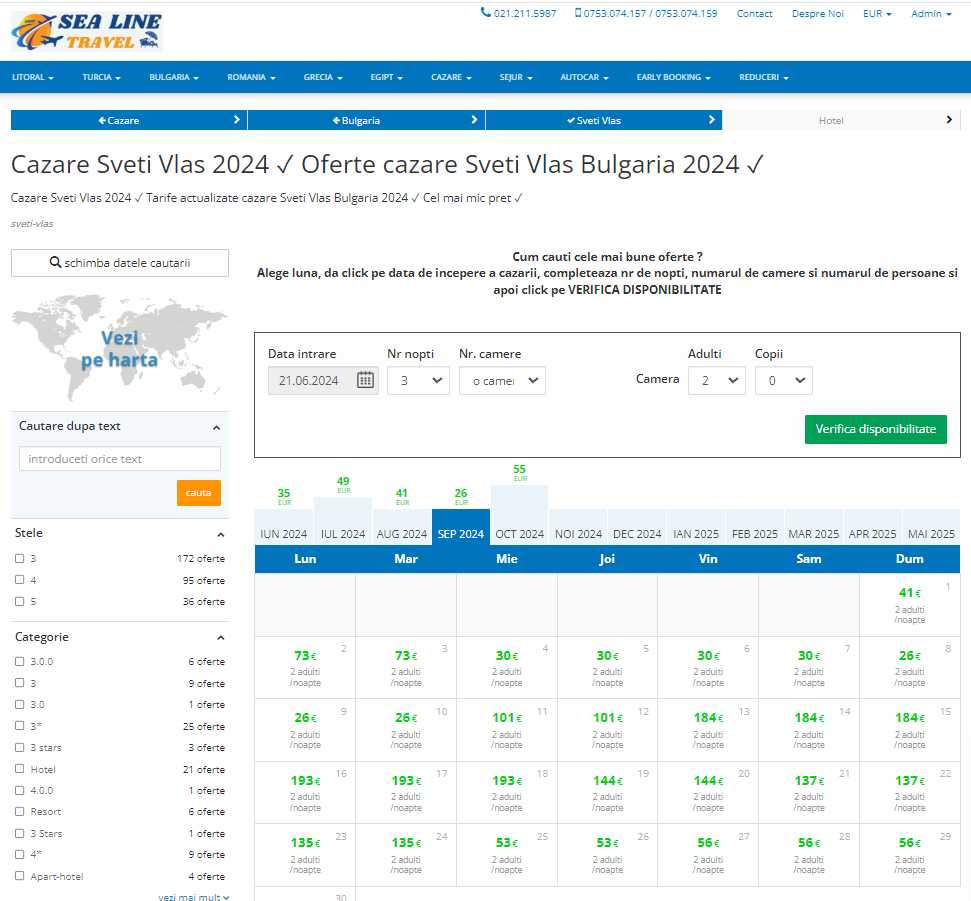This screenshot has height=901, width=971.
Task: Open the TURCIA menu
Action: 102,77
